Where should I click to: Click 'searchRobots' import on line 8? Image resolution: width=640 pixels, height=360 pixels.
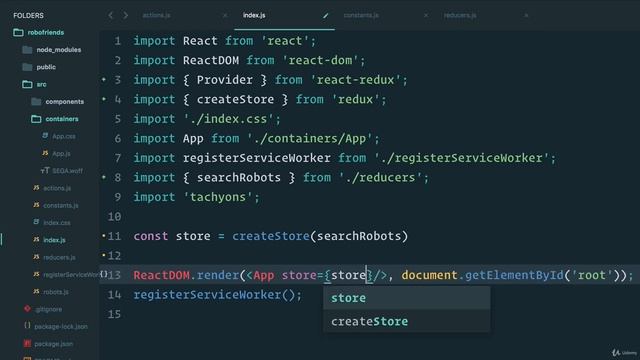tap(239, 178)
